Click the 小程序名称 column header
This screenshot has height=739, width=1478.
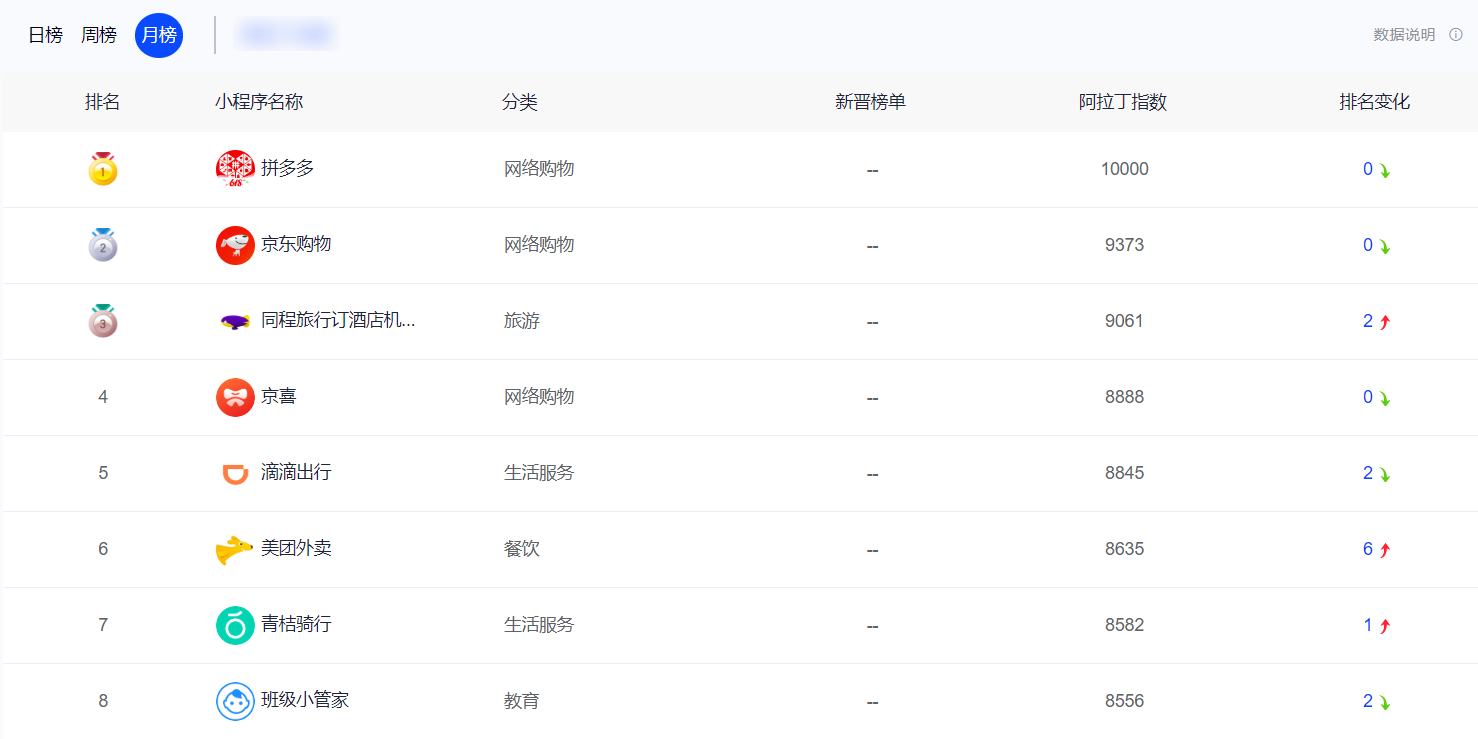(259, 102)
